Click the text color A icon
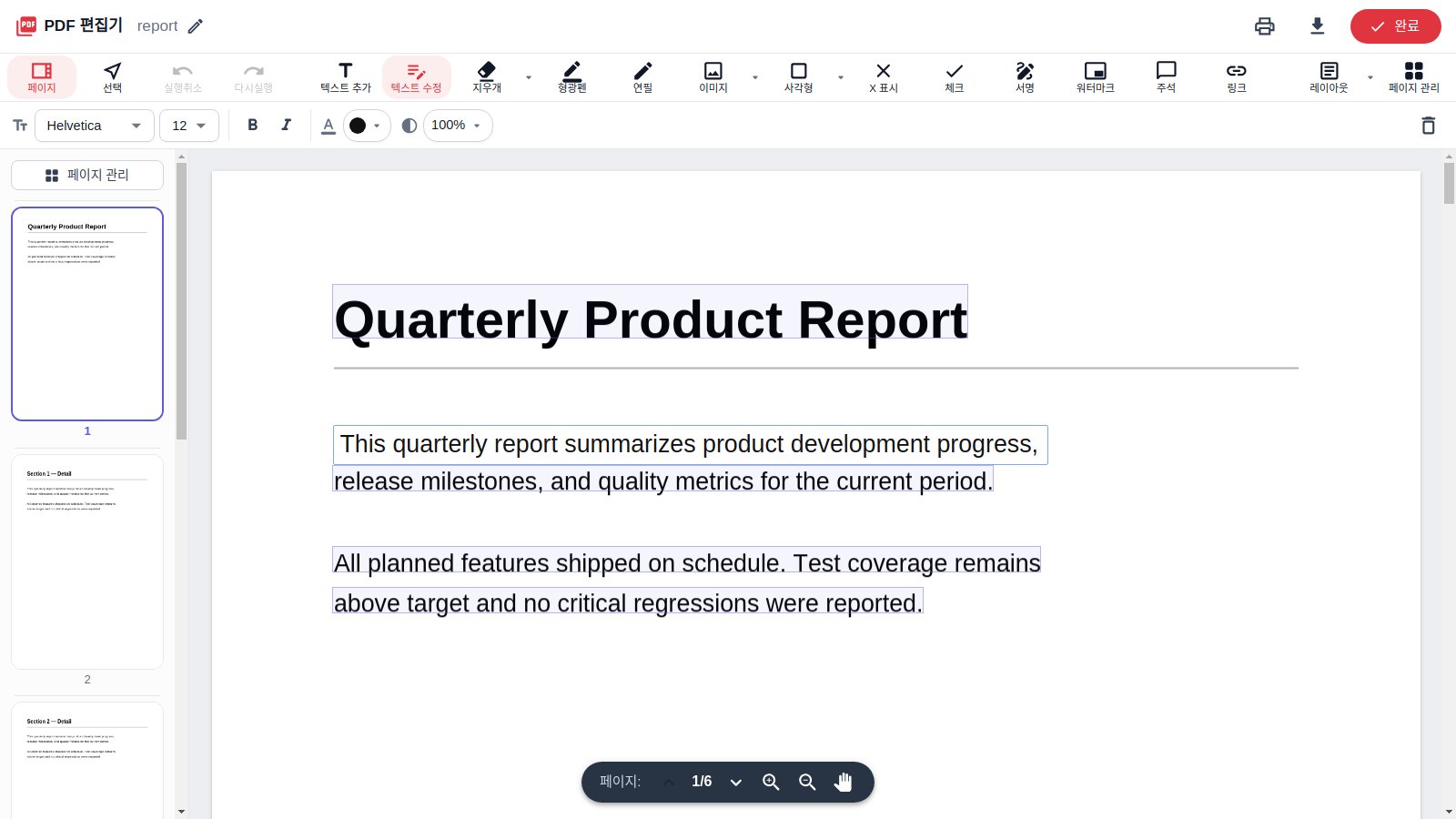 coord(329,126)
